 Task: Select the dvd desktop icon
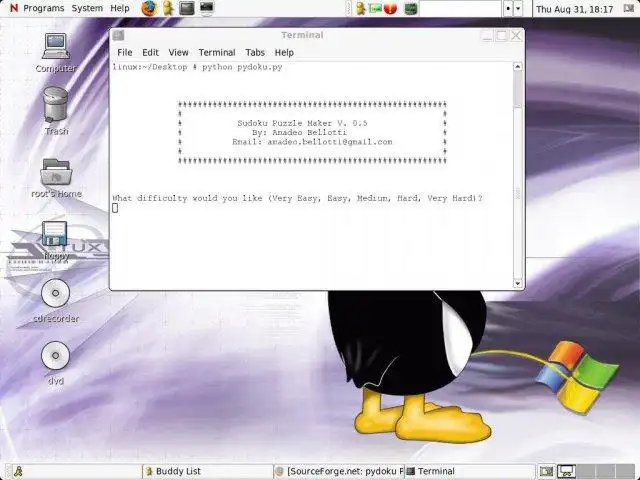(56, 363)
